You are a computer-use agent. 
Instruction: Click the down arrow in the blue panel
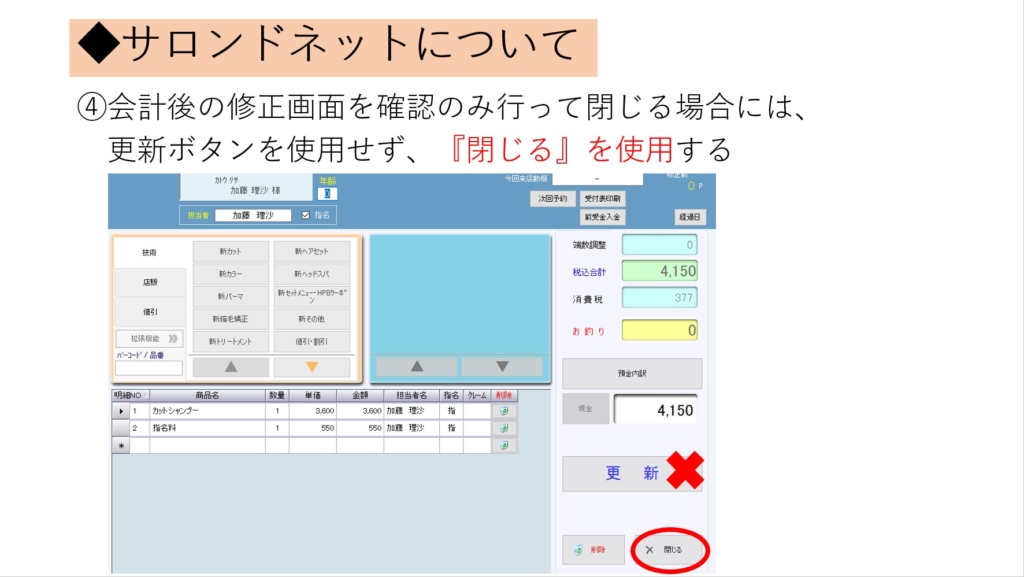click(x=502, y=367)
